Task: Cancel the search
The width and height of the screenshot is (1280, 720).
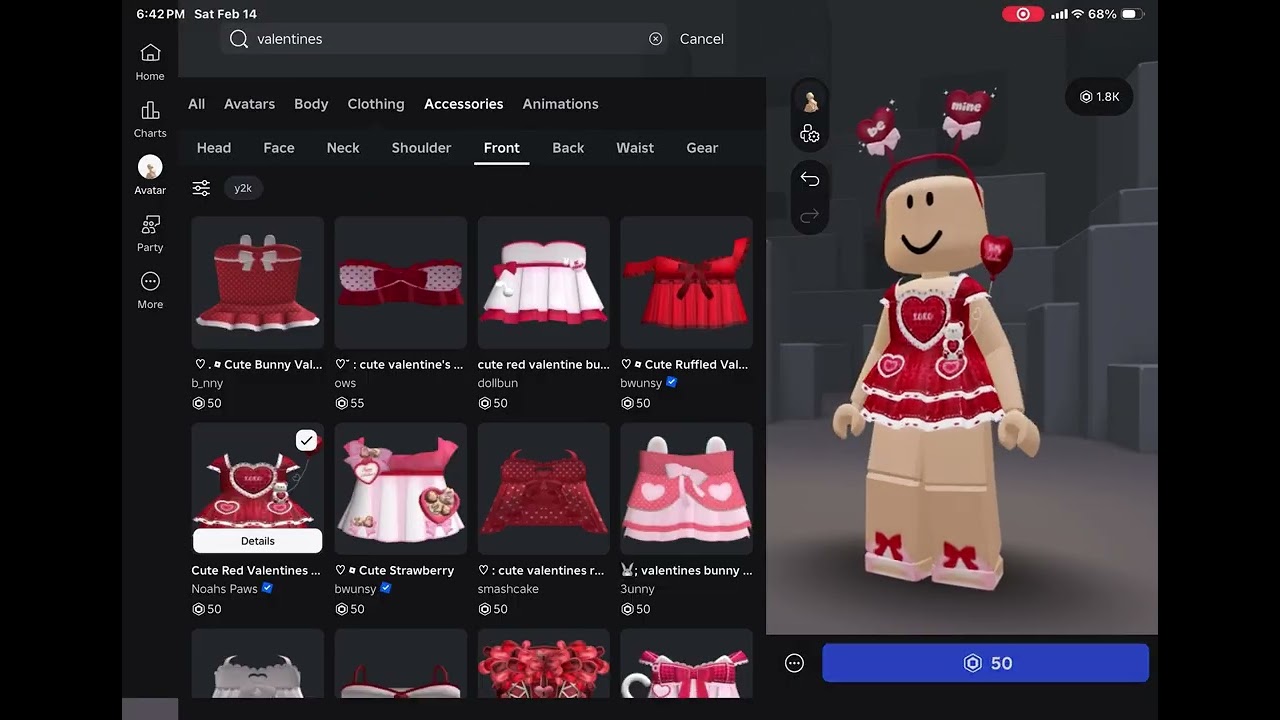Action: 702,39
